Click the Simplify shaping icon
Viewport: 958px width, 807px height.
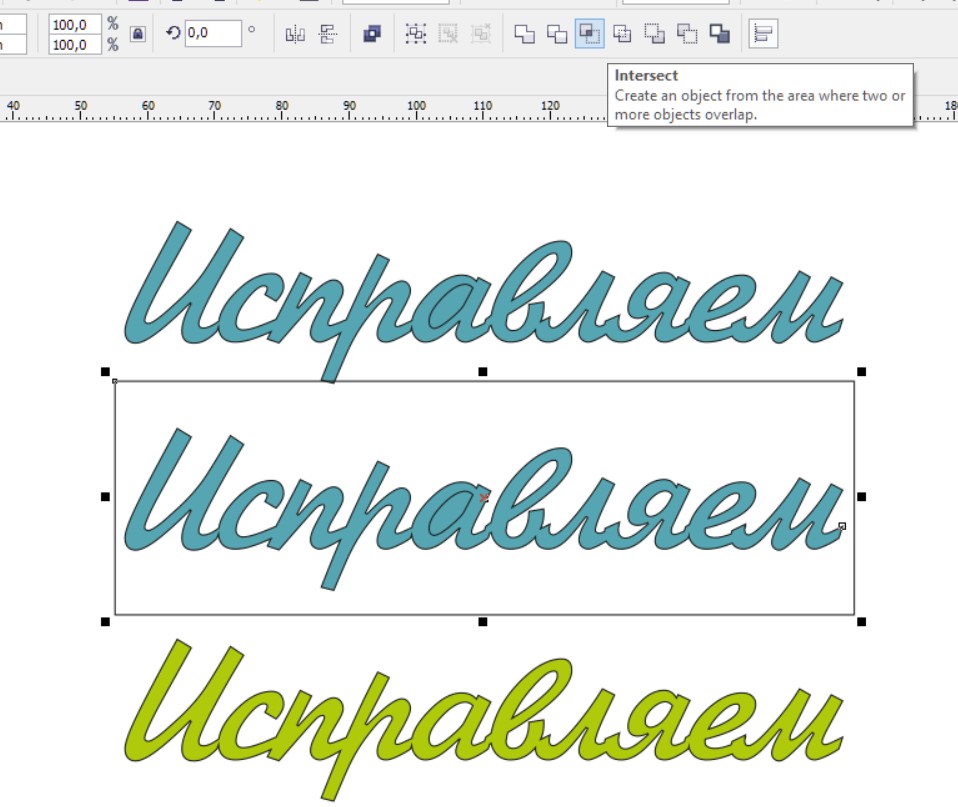[622, 34]
